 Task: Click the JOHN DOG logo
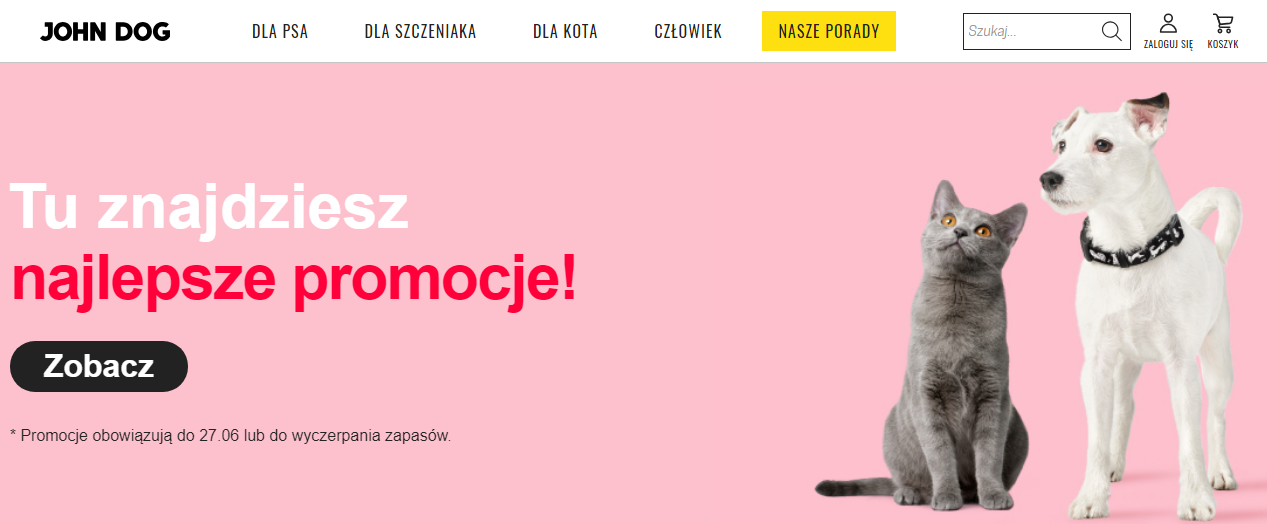click(x=105, y=32)
